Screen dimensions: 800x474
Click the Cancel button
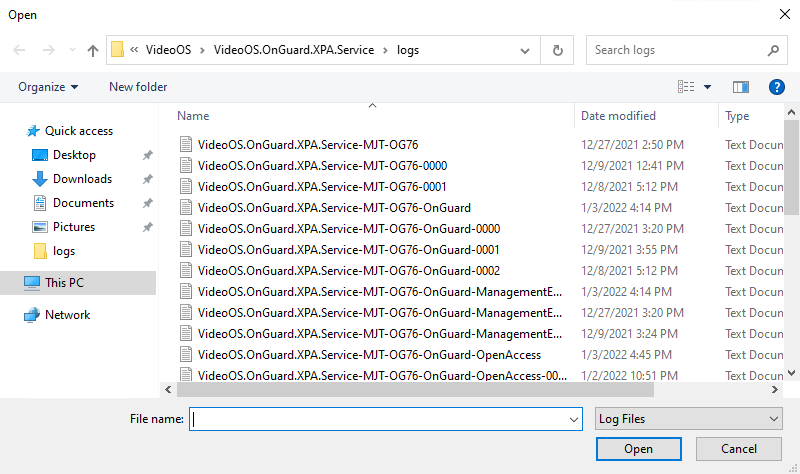(x=738, y=449)
